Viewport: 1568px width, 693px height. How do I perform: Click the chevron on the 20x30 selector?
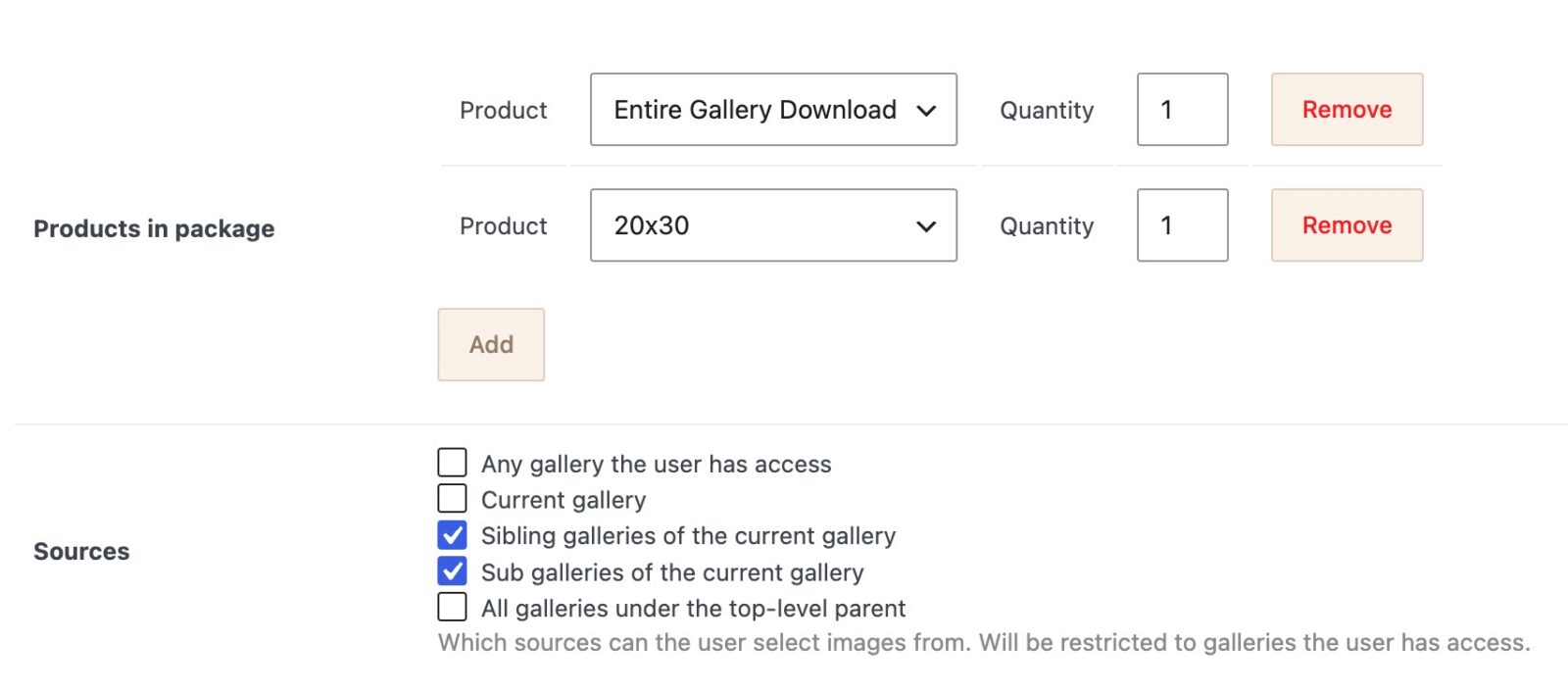pos(927,226)
